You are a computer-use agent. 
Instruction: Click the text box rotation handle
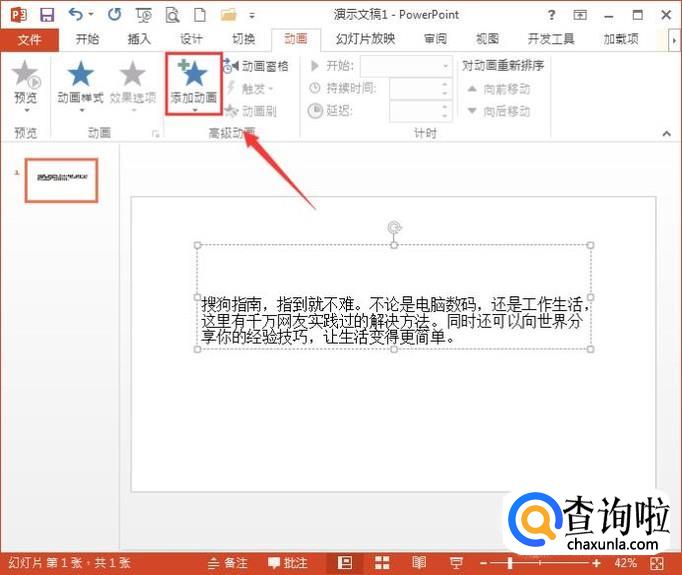click(394, 227)
